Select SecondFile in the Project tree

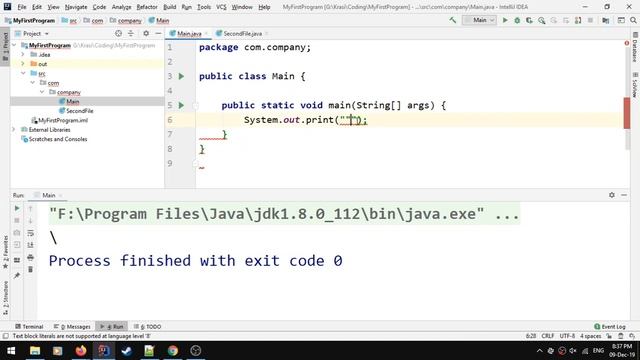pos(80,111)
